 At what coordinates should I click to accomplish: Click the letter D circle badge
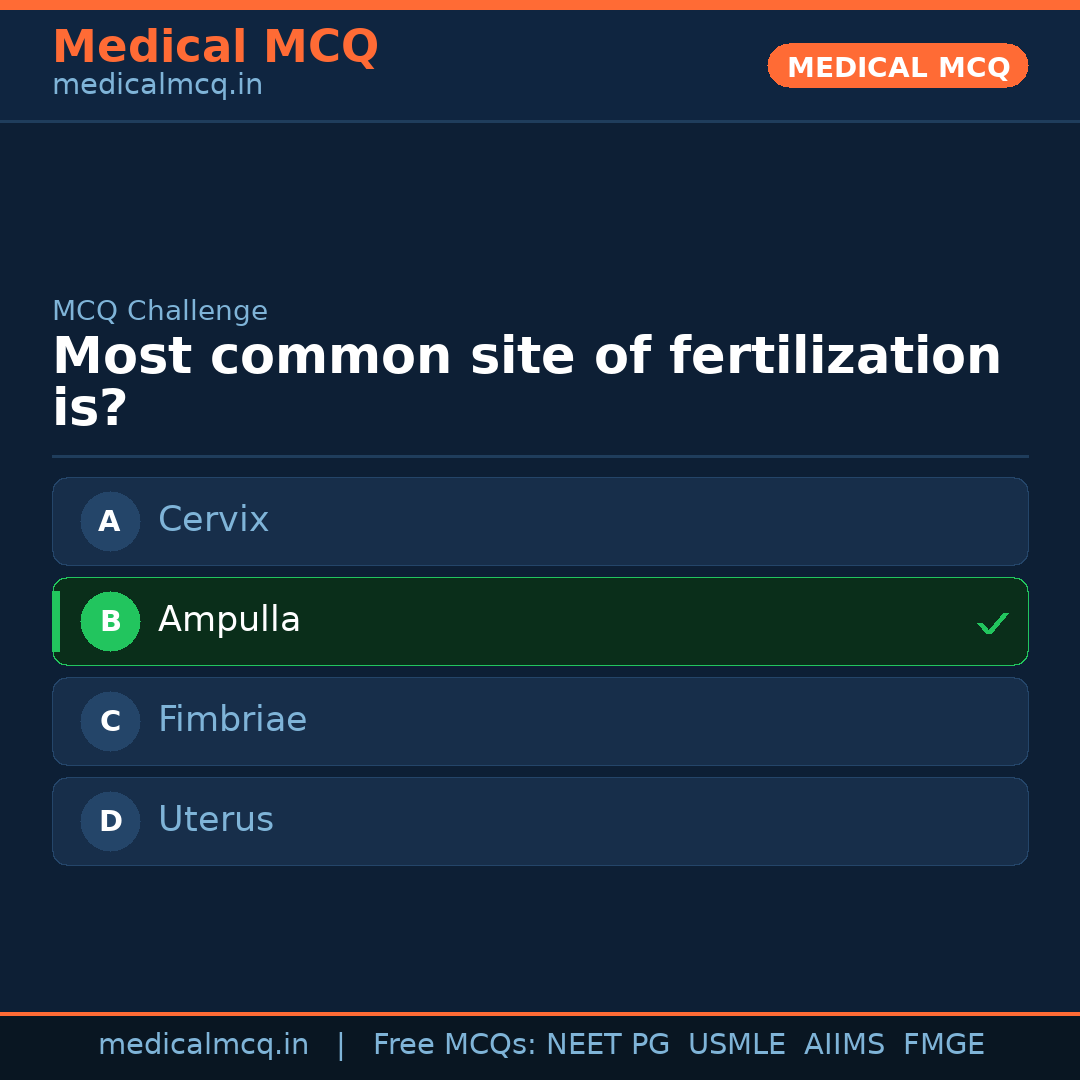pyautogui.click(x=110, y=821)
